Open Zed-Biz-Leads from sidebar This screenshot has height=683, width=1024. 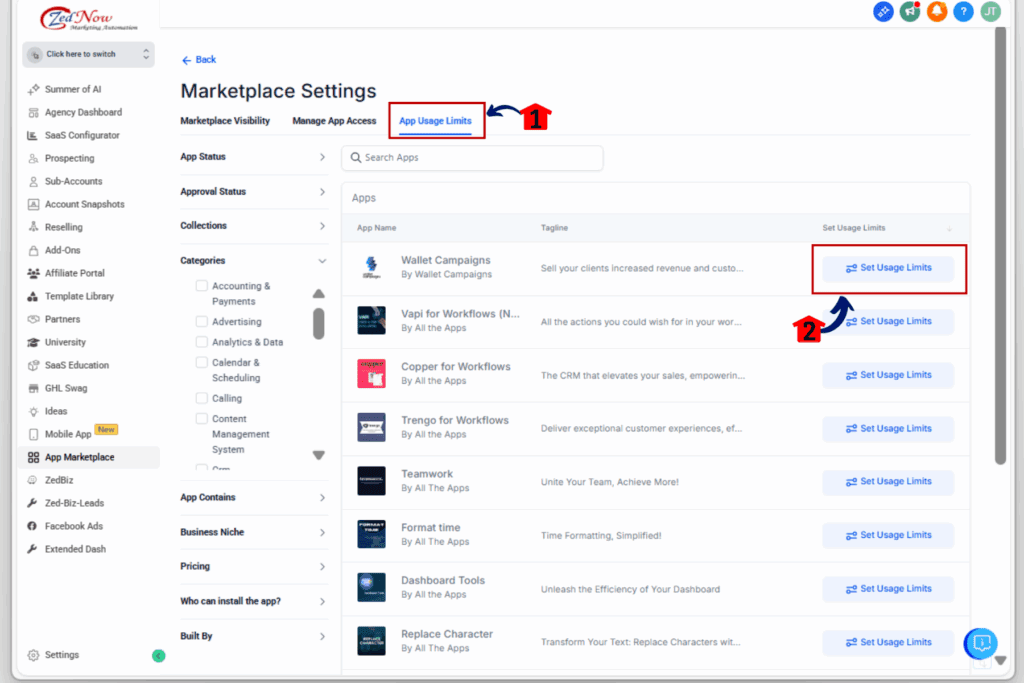(x=74, y=503)
